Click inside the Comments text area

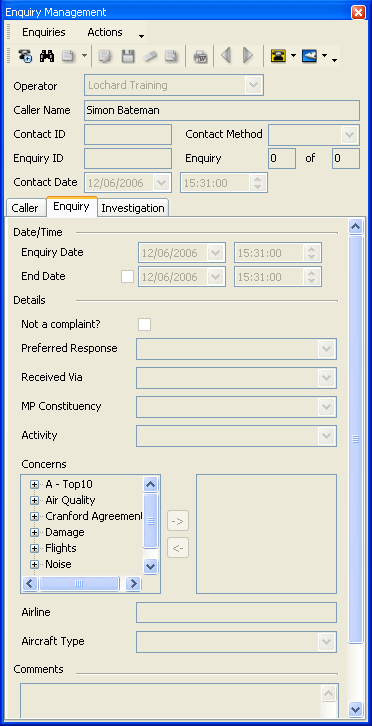pos(179,701)
